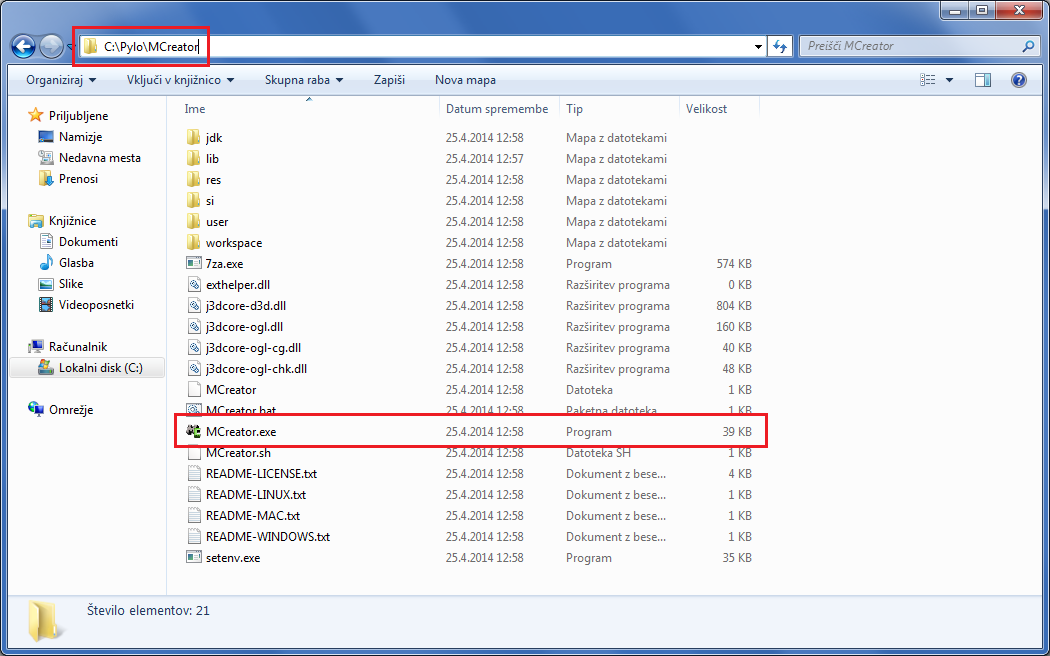Open the address bar history dropdown arrow
Image resolution: width=1050 pixels, height=656 pixels.
click(x=758, y=47)
